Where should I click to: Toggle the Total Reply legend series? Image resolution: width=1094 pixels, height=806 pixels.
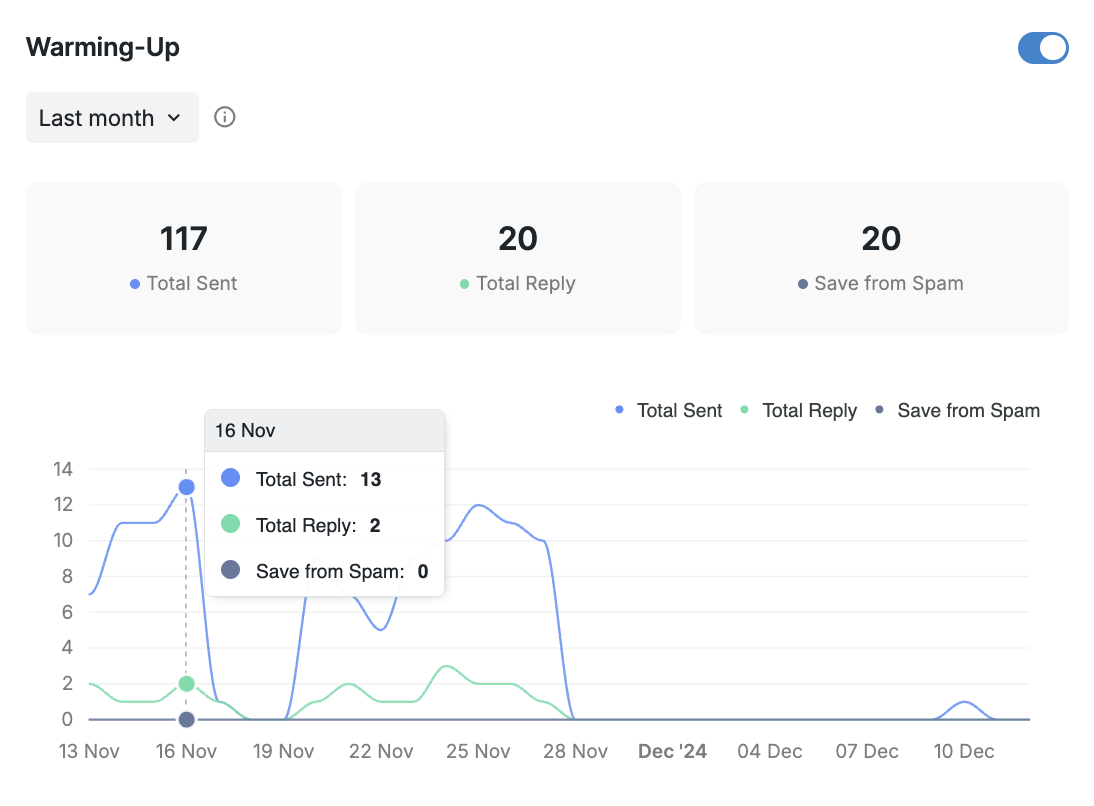click(798, 410)
